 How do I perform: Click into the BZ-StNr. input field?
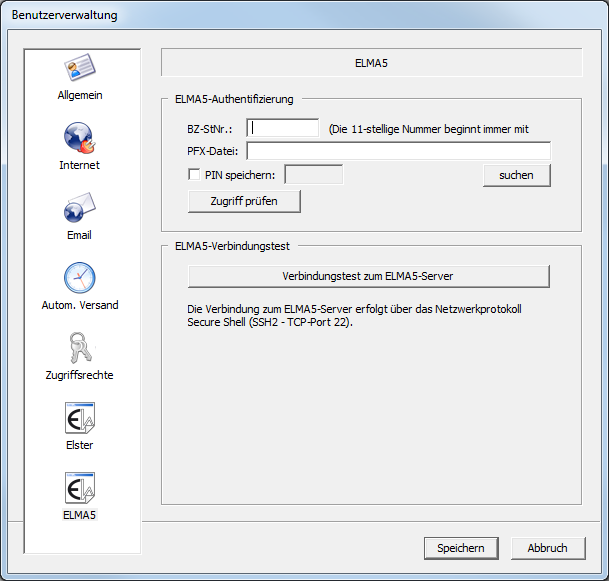[283, 128]
